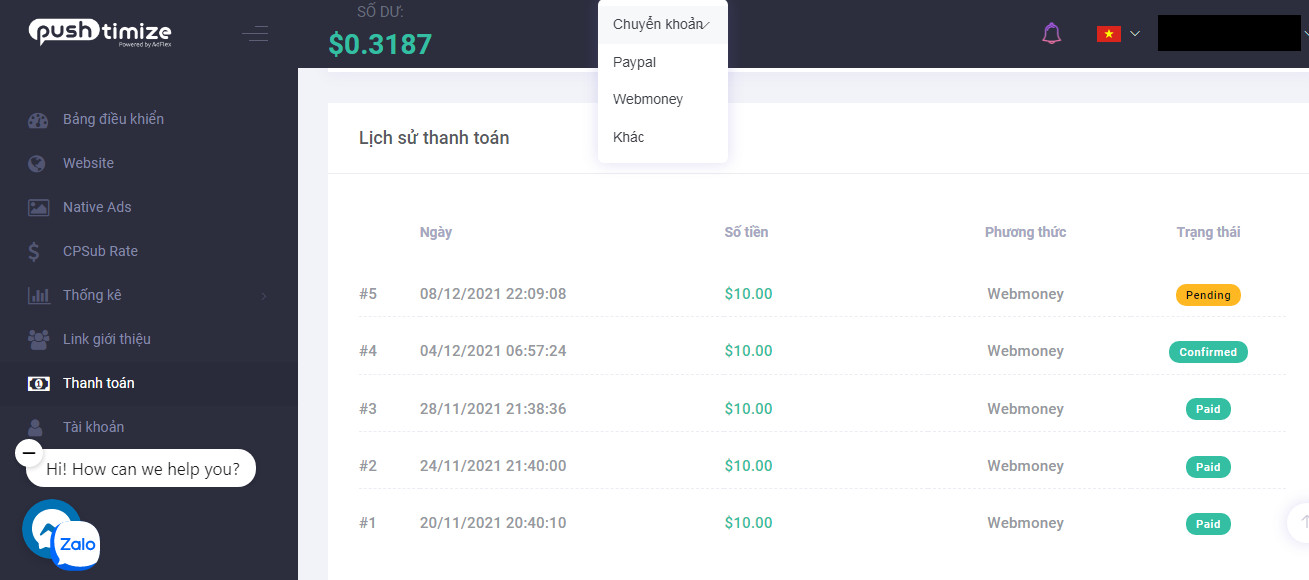Click the Bảng điều khiển dashboard icon

pyautogui.click(x=38, y=120)
